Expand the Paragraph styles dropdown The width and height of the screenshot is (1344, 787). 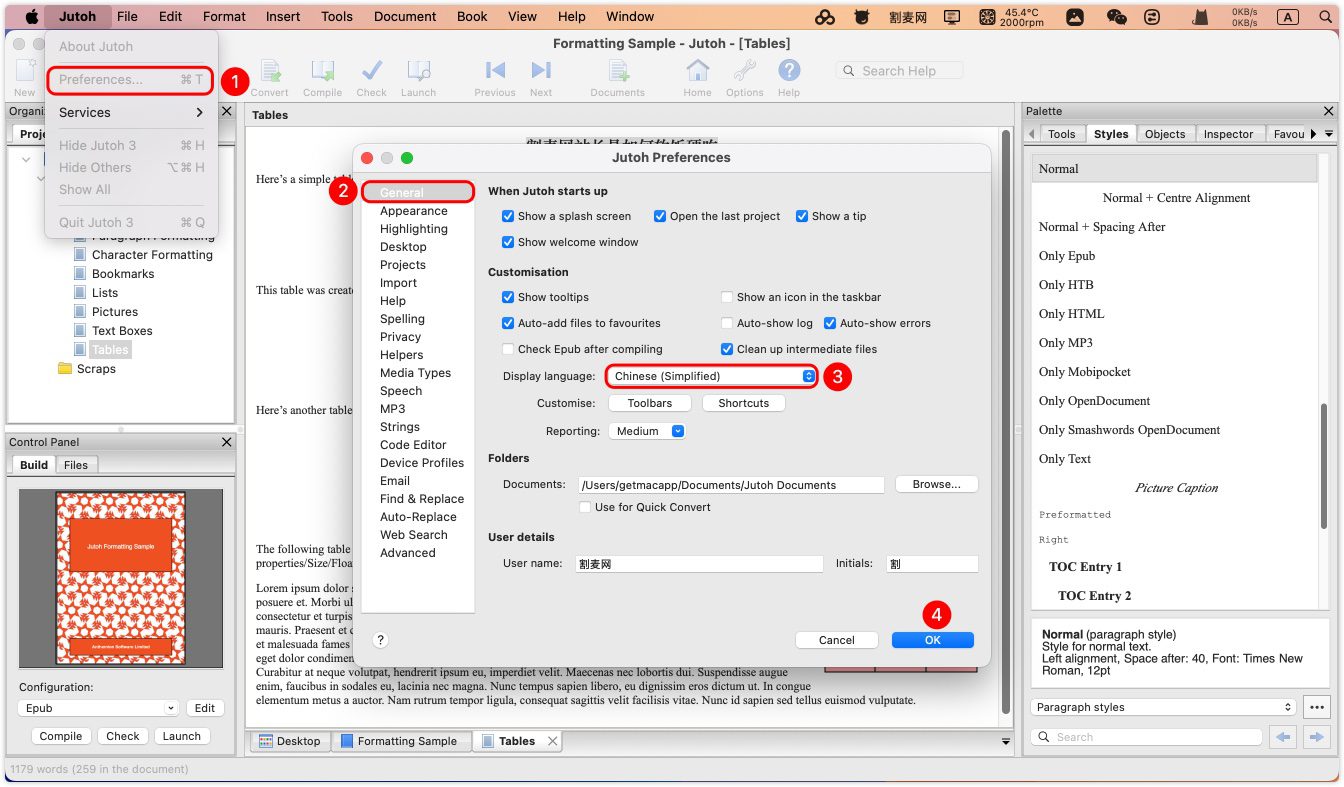click(x=1164, y=707)
